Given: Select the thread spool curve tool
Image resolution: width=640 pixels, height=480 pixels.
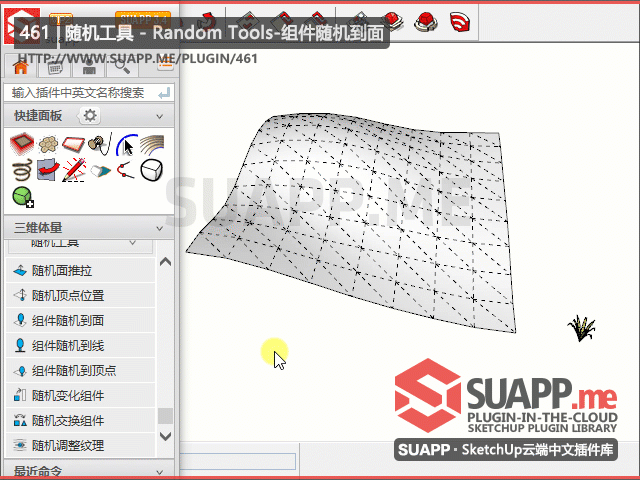Looking at the screenshot, I should click(100, 144).
